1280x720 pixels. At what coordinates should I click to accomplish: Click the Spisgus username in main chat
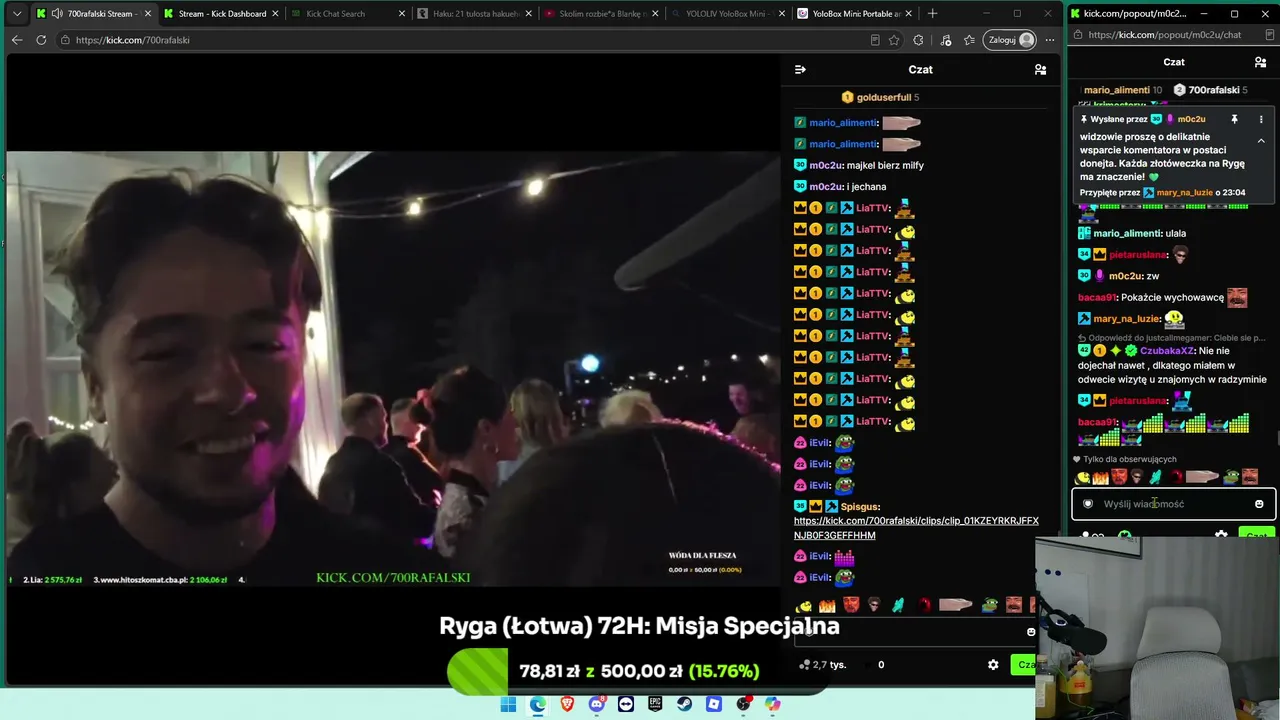pyautogui.click(x=860, y=507)
